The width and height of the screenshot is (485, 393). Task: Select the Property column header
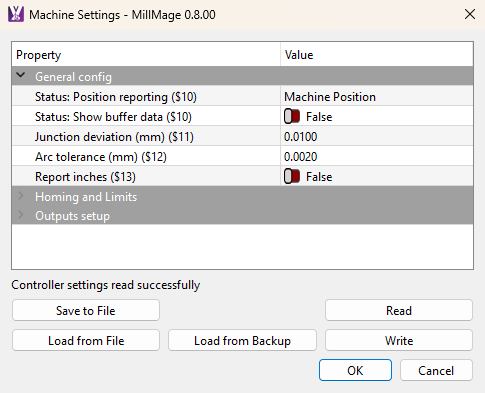click(146, 55)
